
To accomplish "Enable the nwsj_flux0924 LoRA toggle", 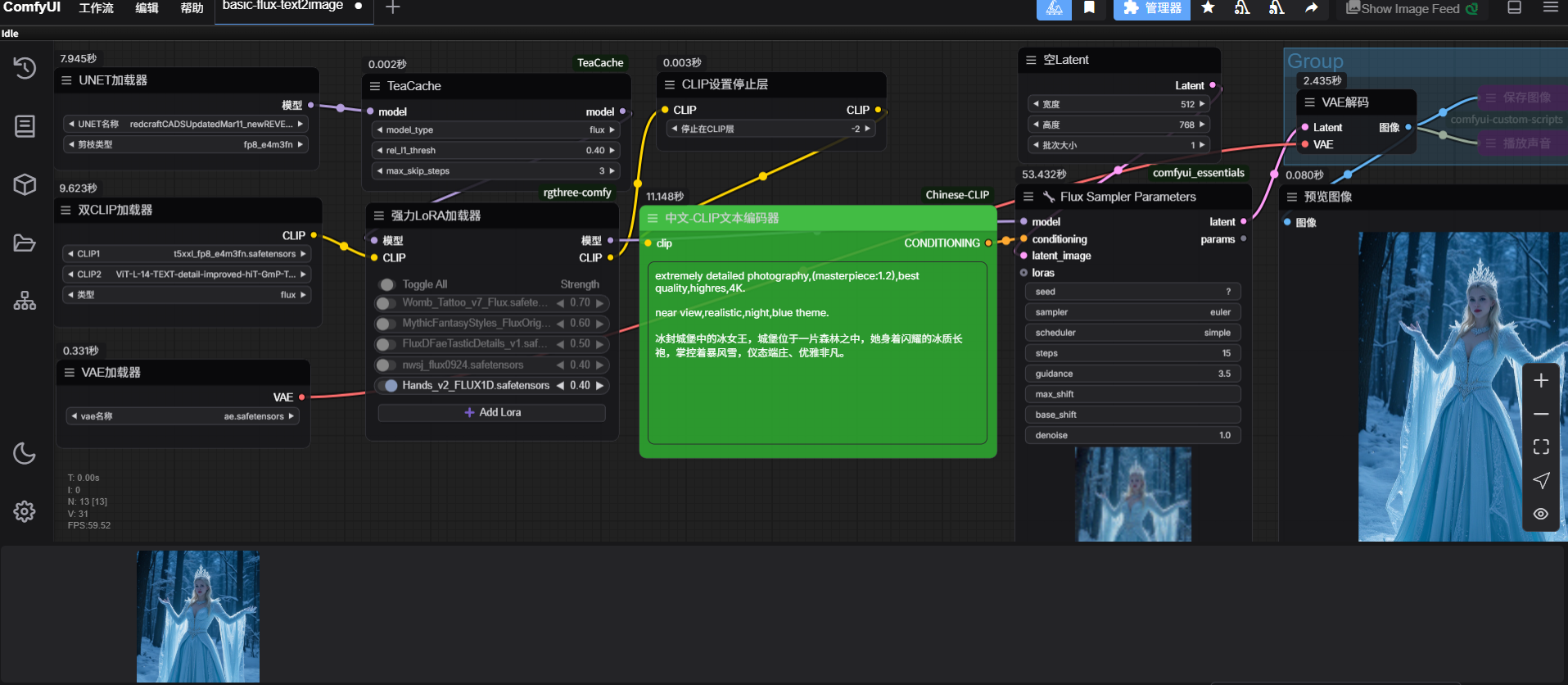I will [386, 365].
